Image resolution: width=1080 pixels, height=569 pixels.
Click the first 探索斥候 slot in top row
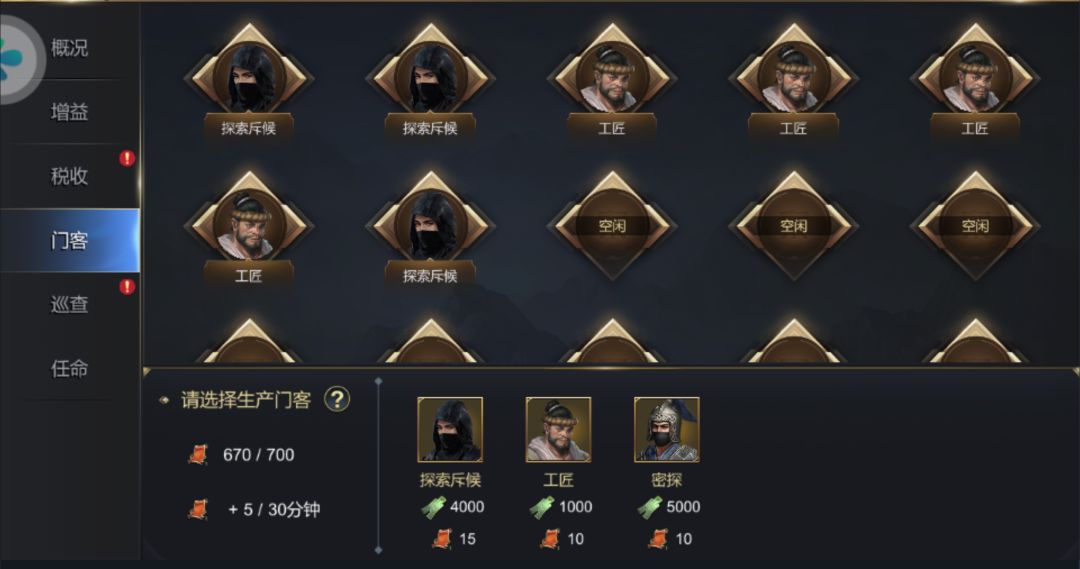[x=249, y=79]
